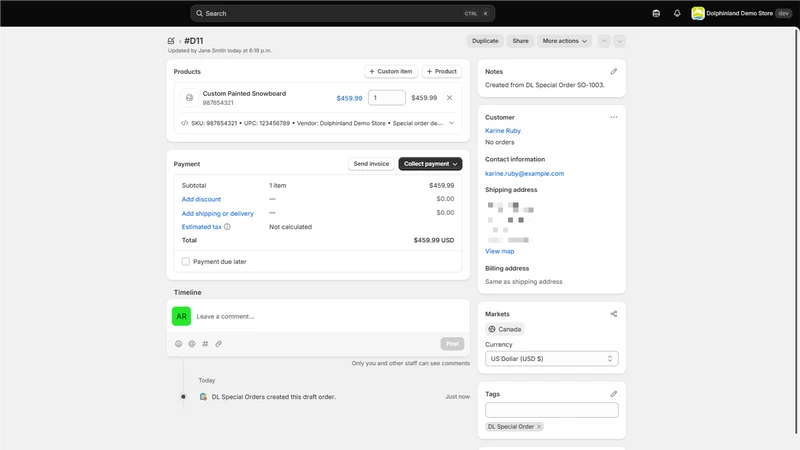Click the Markets share icon
Screen dimensions: 800x450
pos(614,314)
